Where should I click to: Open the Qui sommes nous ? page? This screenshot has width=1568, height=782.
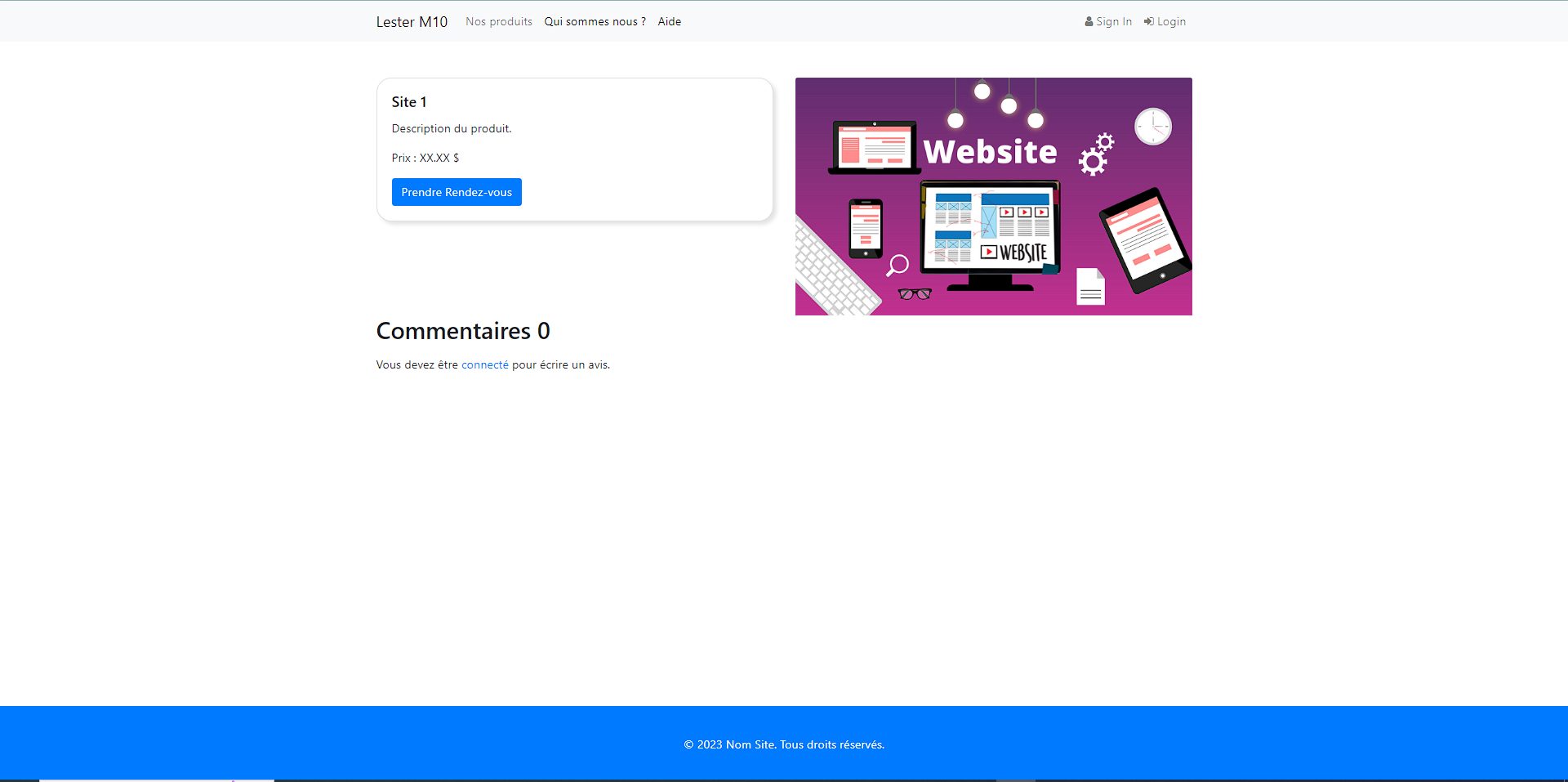click(x=595, y=21)
